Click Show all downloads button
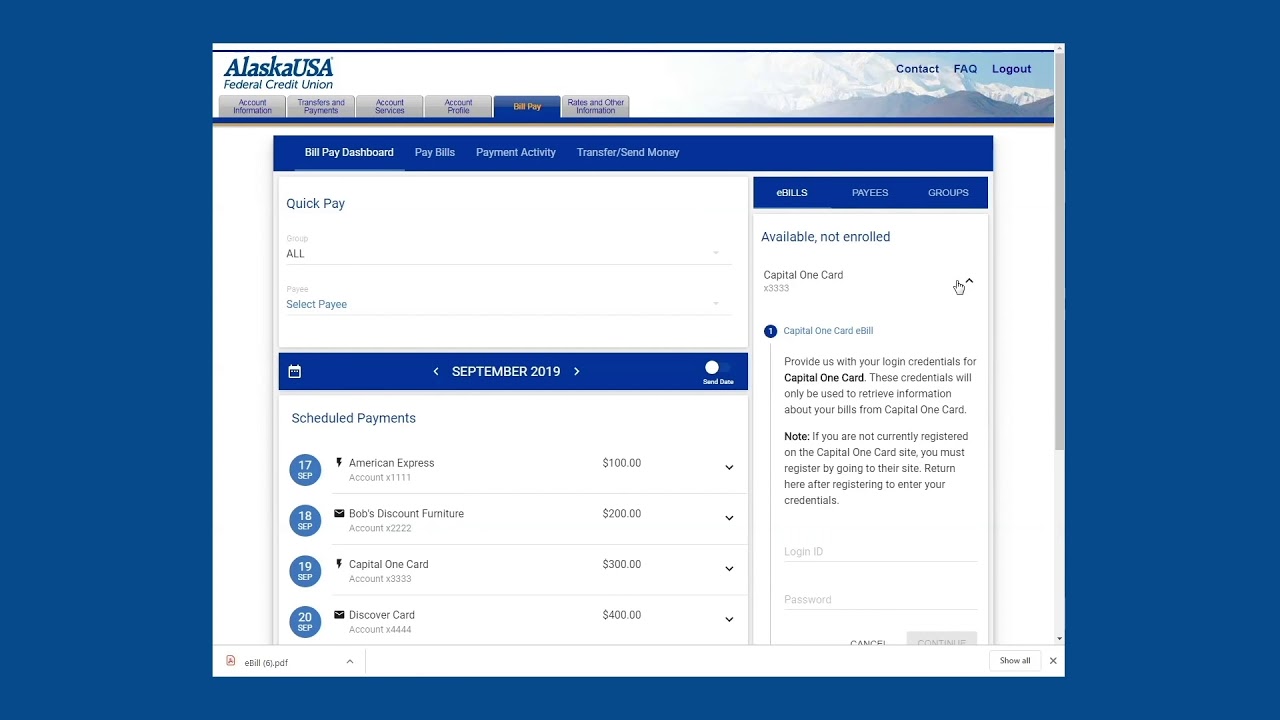The height and width of the screenshot is (720, 1280). (1015, 661)
